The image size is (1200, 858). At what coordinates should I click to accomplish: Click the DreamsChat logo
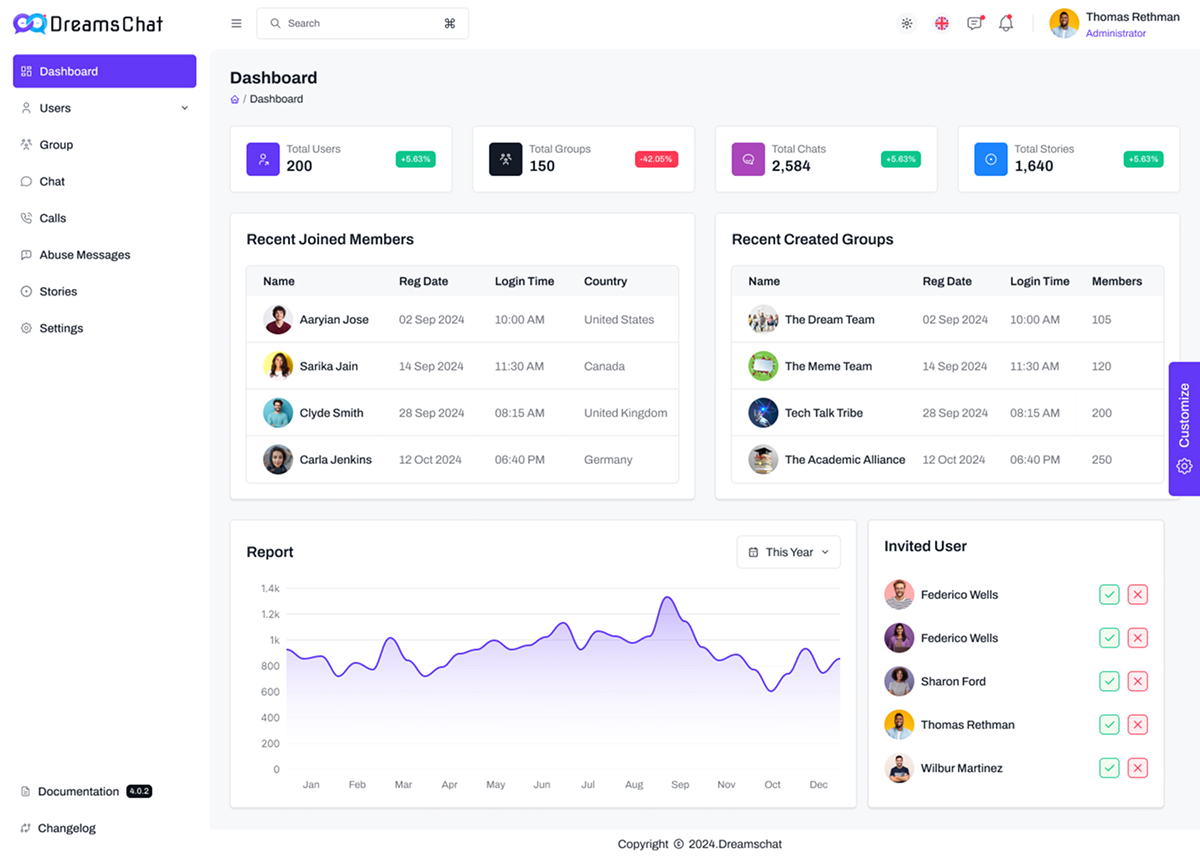point(88,23)
